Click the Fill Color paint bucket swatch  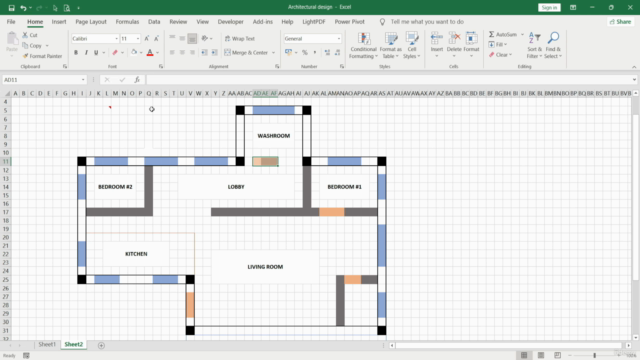point(134,52)
